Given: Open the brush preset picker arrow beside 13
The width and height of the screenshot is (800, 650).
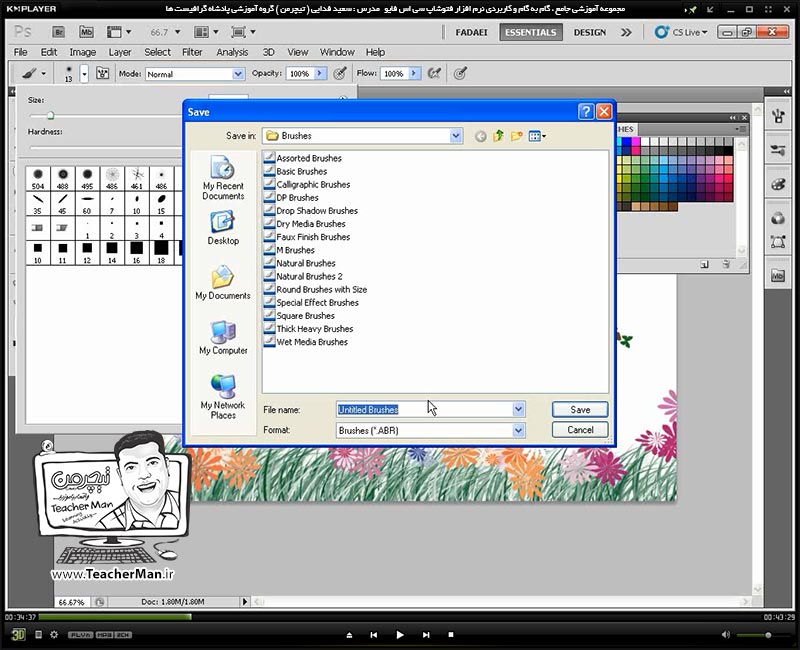Looking at the screenshot, I should coord(84,74).
